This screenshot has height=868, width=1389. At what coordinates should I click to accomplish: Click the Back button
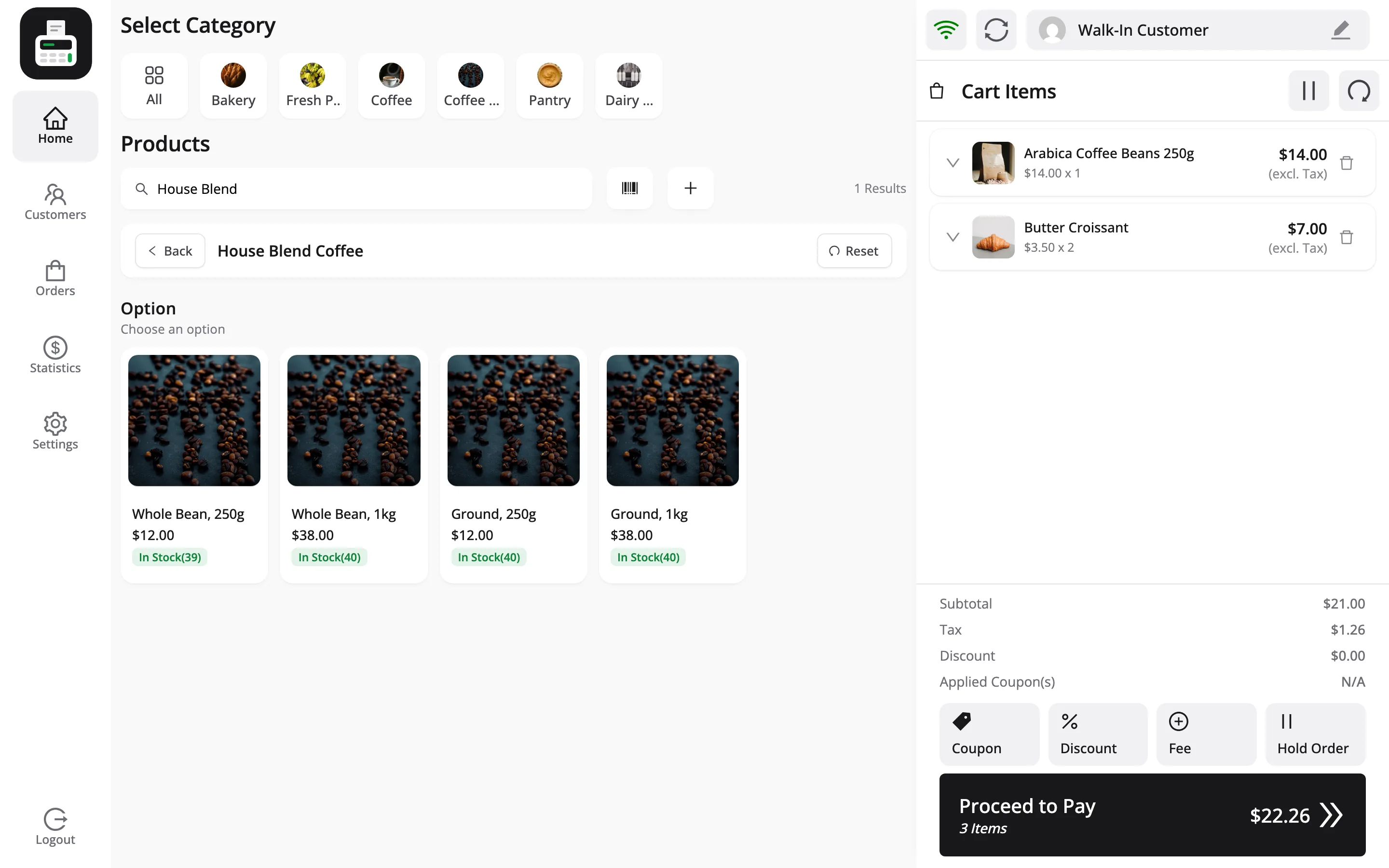170,251
